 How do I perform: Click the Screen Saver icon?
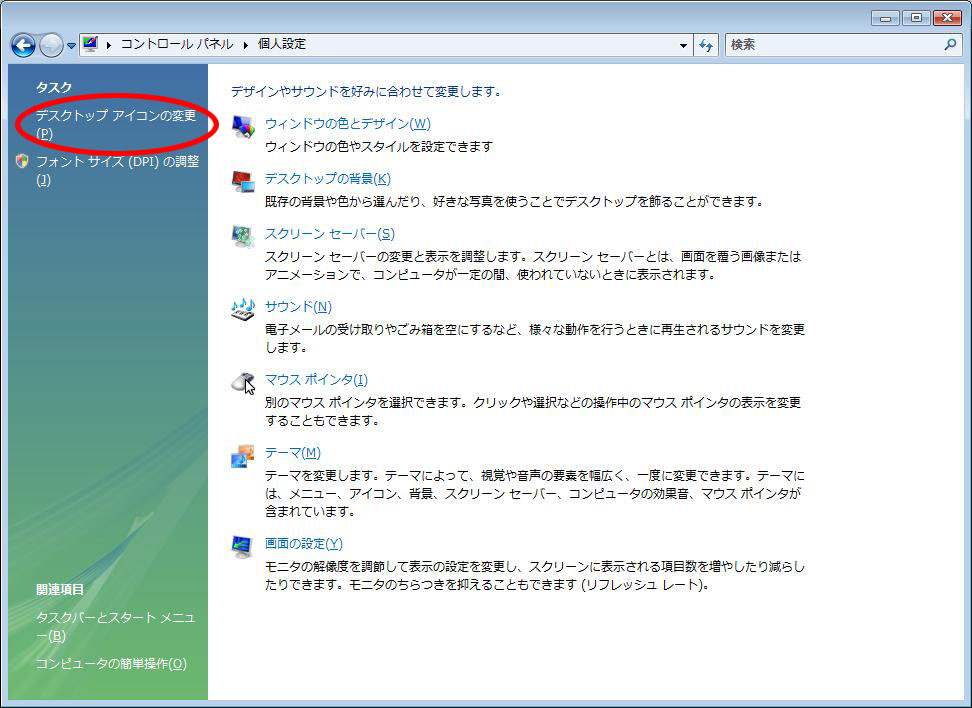pyautogui.click(x=243, y=237)
